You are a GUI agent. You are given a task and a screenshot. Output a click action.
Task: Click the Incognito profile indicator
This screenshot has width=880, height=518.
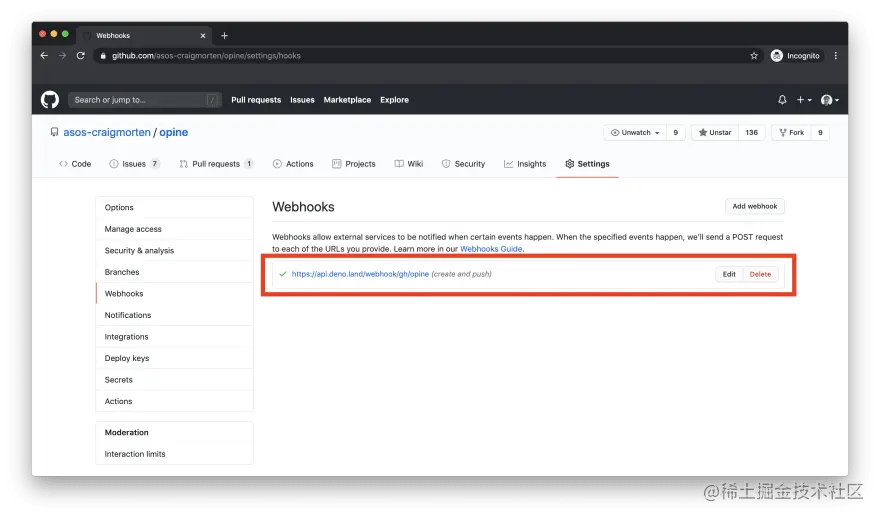coord(795,56)
